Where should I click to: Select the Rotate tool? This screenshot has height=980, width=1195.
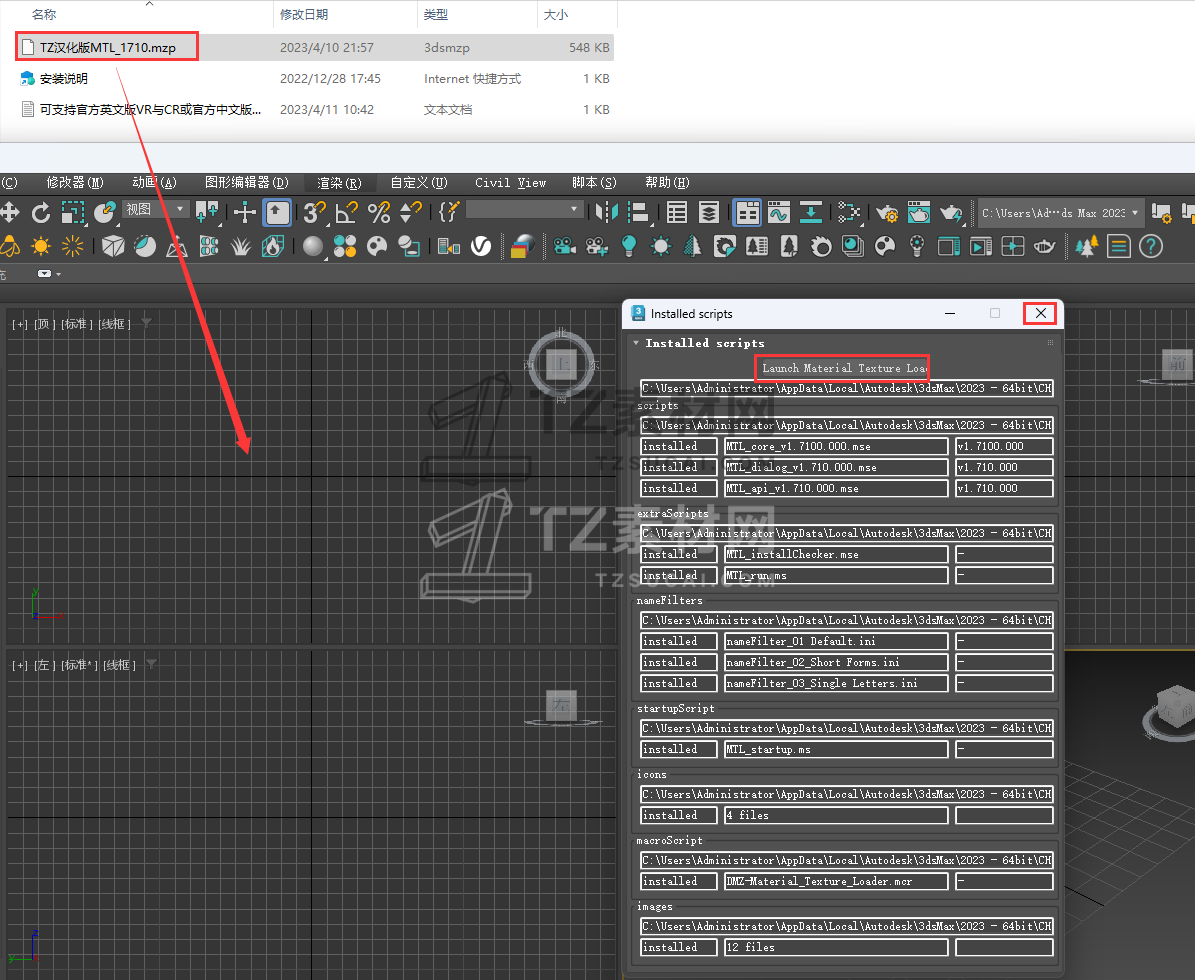click(41, 212)
